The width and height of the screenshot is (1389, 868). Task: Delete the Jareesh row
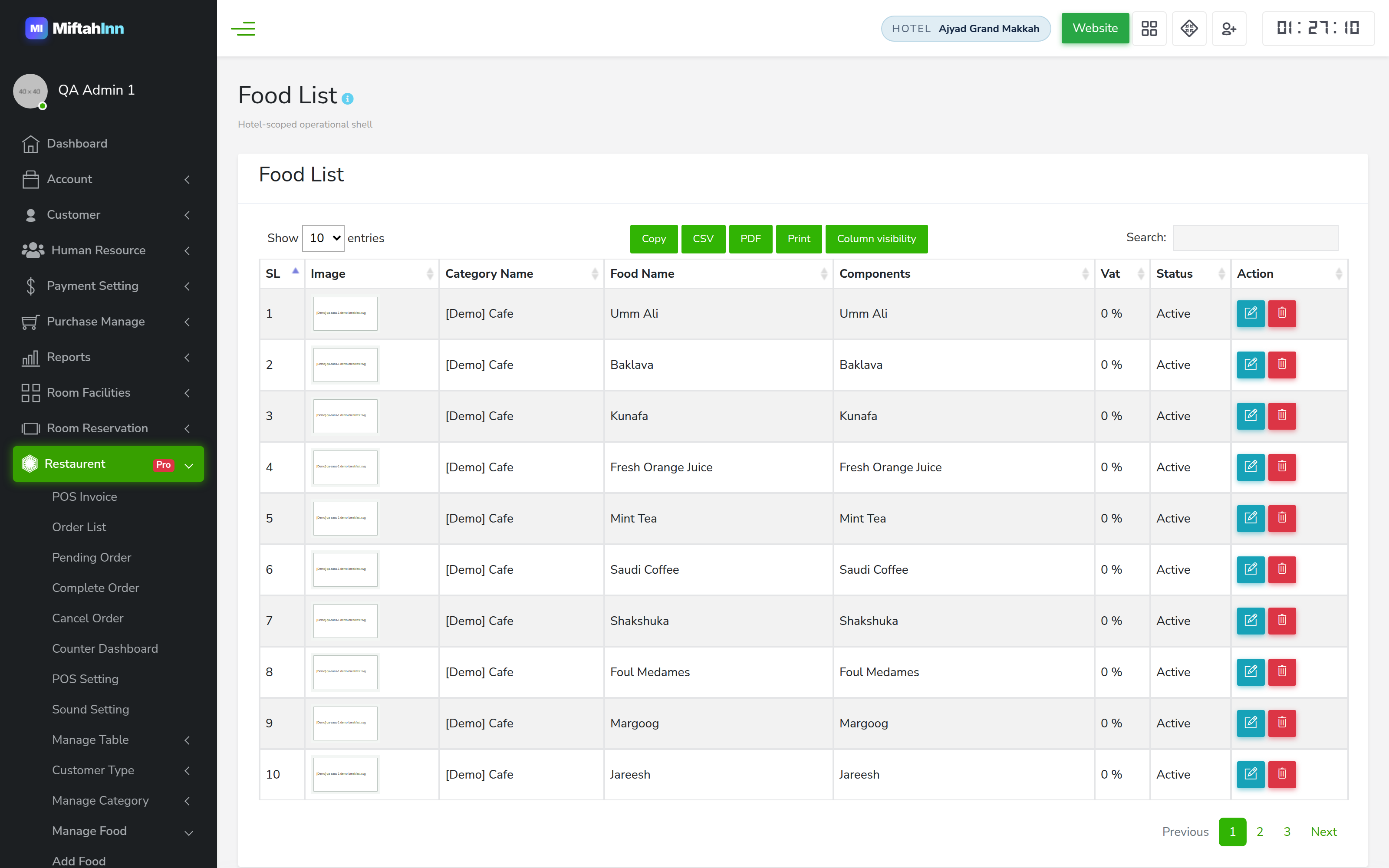coord(1282,774)
